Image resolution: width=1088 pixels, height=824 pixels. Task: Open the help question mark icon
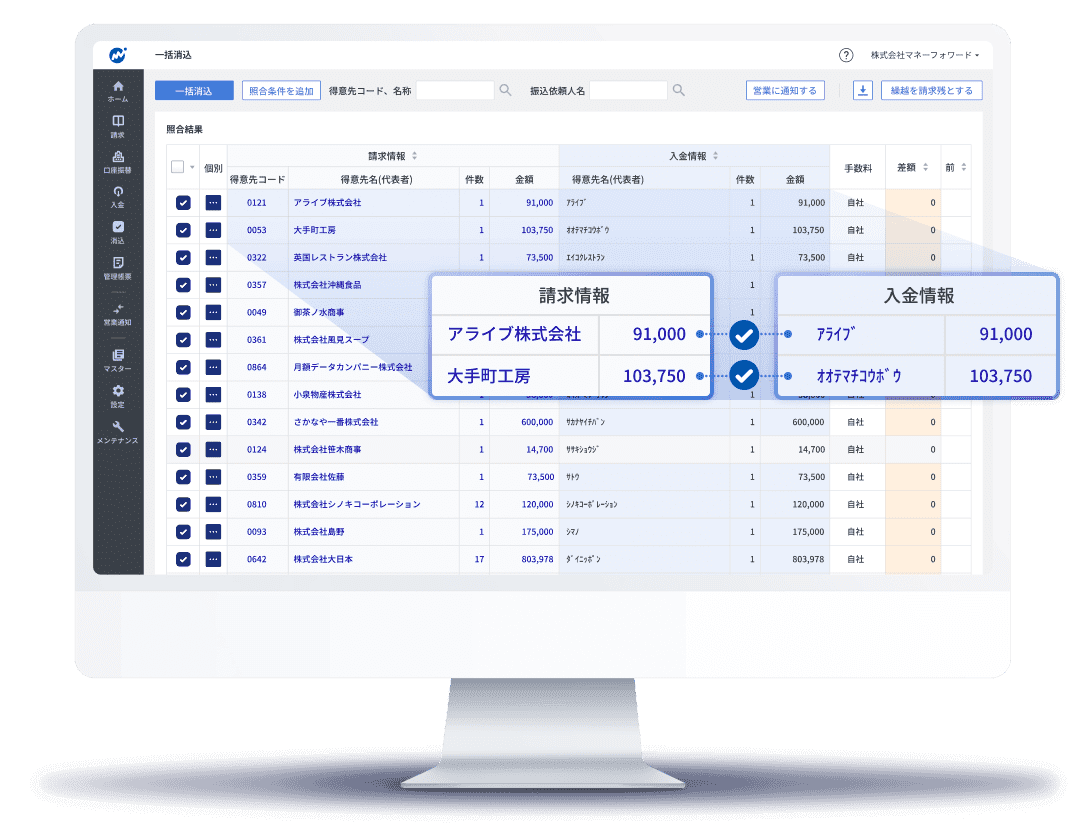(846, 55)
